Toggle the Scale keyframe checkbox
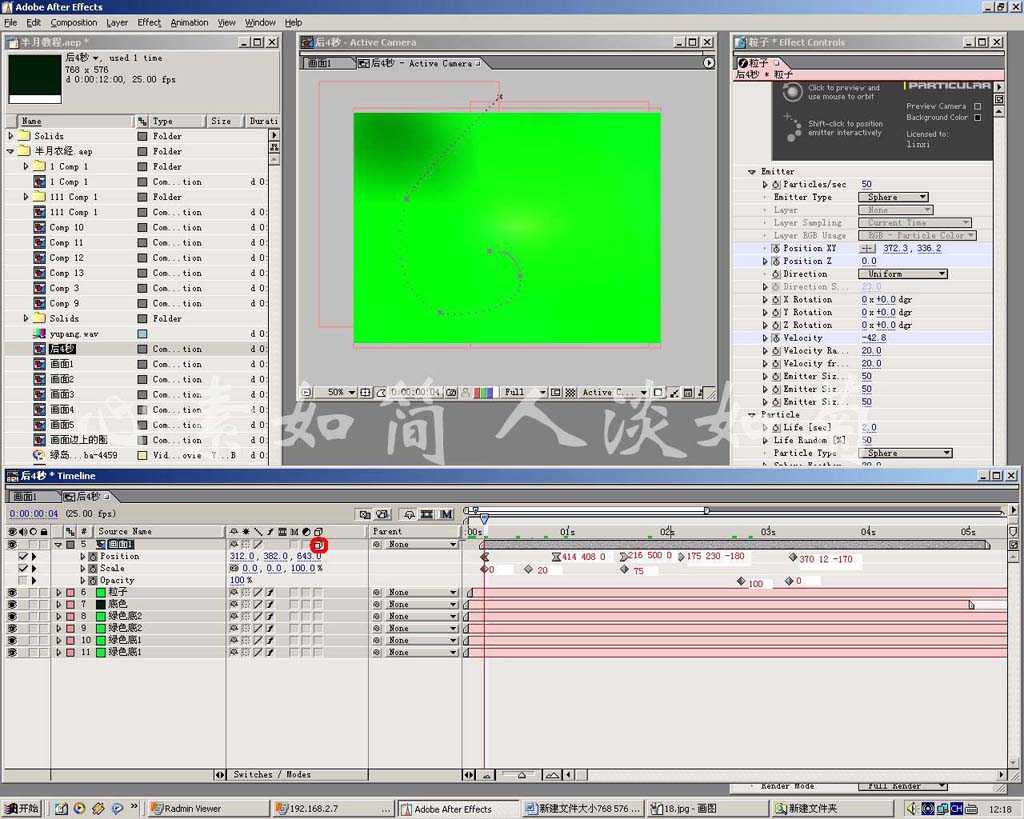1024x819 pixels. (24, 568)
